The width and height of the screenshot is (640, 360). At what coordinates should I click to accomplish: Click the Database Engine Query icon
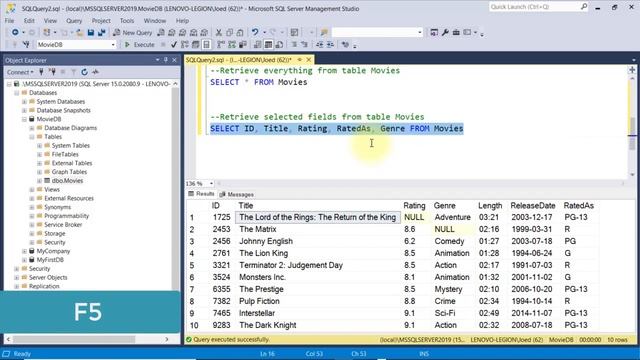point(161,32)
